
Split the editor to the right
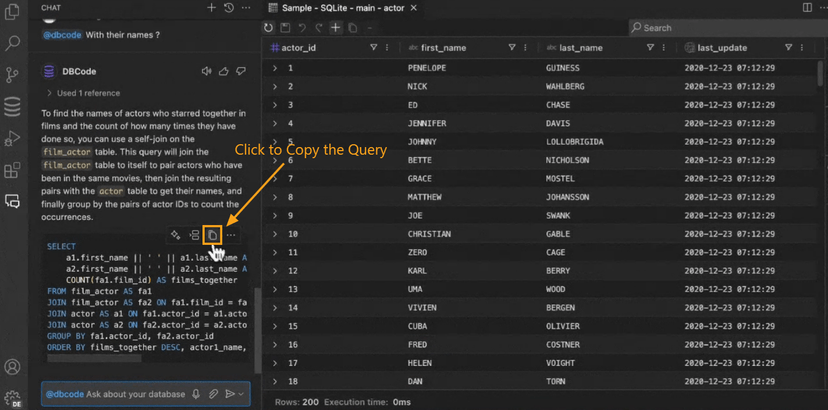pyautogui.click(x=807, y=7)
